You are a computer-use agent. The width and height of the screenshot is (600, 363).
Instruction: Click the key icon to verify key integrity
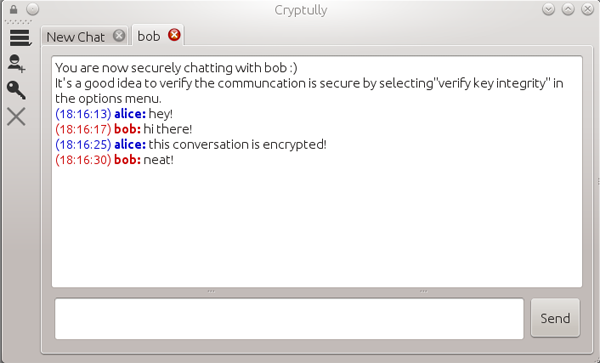click(x=16, y=90)
